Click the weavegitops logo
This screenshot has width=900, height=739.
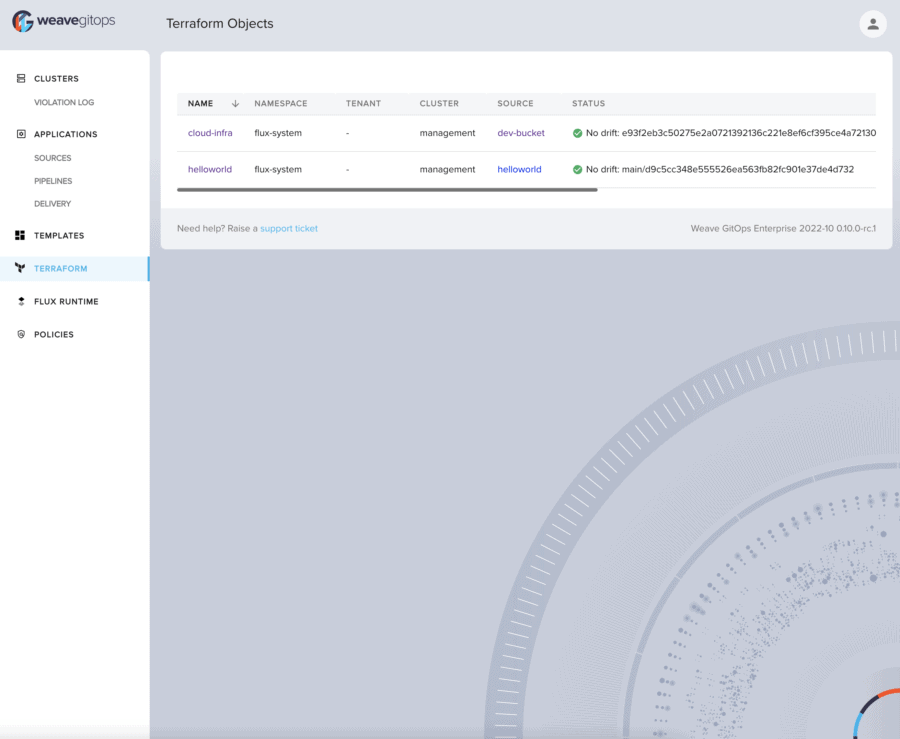(x=65, y=20)
